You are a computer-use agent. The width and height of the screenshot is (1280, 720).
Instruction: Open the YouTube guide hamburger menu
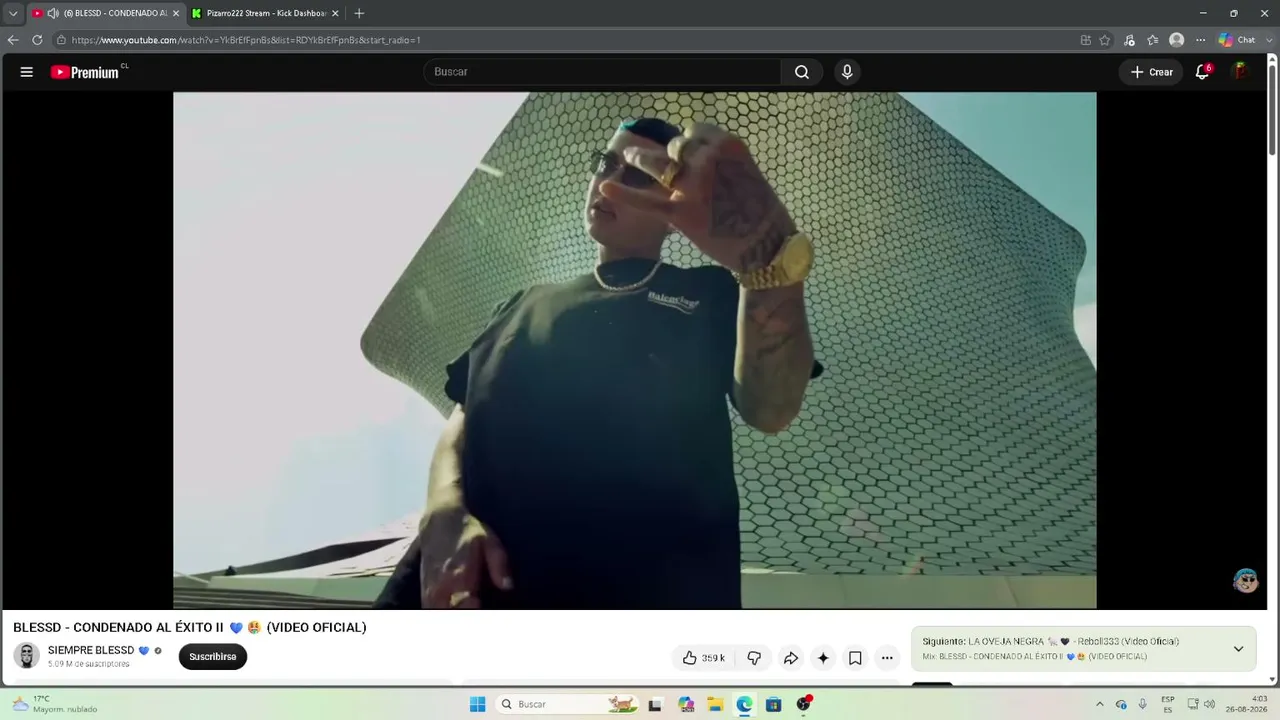(x=27, y=72)
